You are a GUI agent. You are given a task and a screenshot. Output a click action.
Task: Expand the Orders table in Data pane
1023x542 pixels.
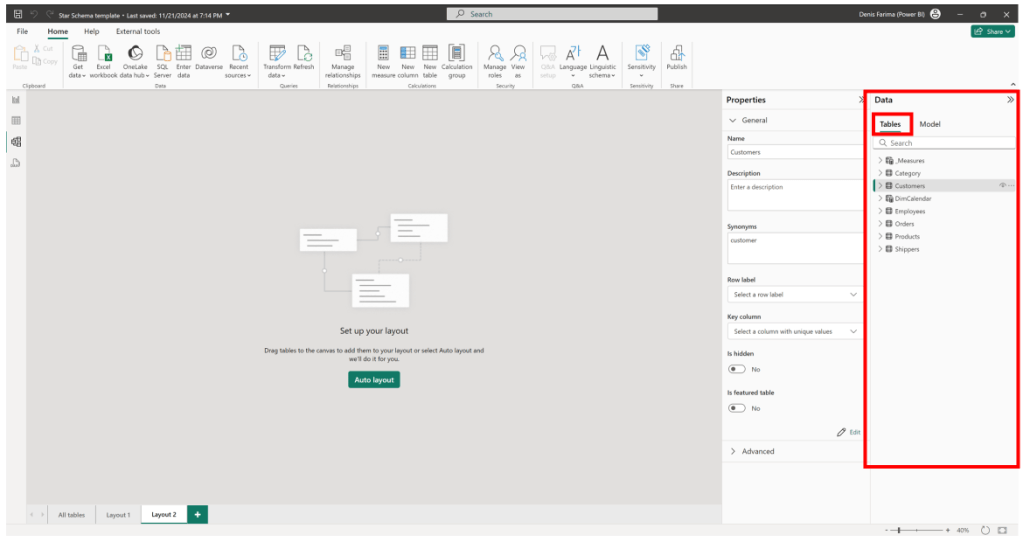point(880,224)
